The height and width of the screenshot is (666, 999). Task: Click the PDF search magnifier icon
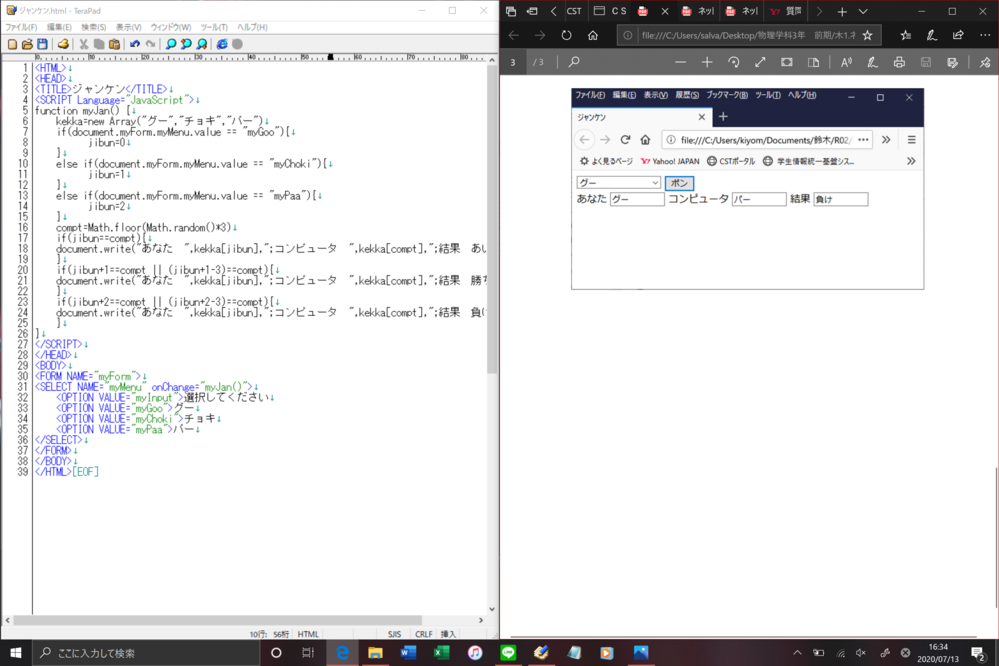pos(574,62)
